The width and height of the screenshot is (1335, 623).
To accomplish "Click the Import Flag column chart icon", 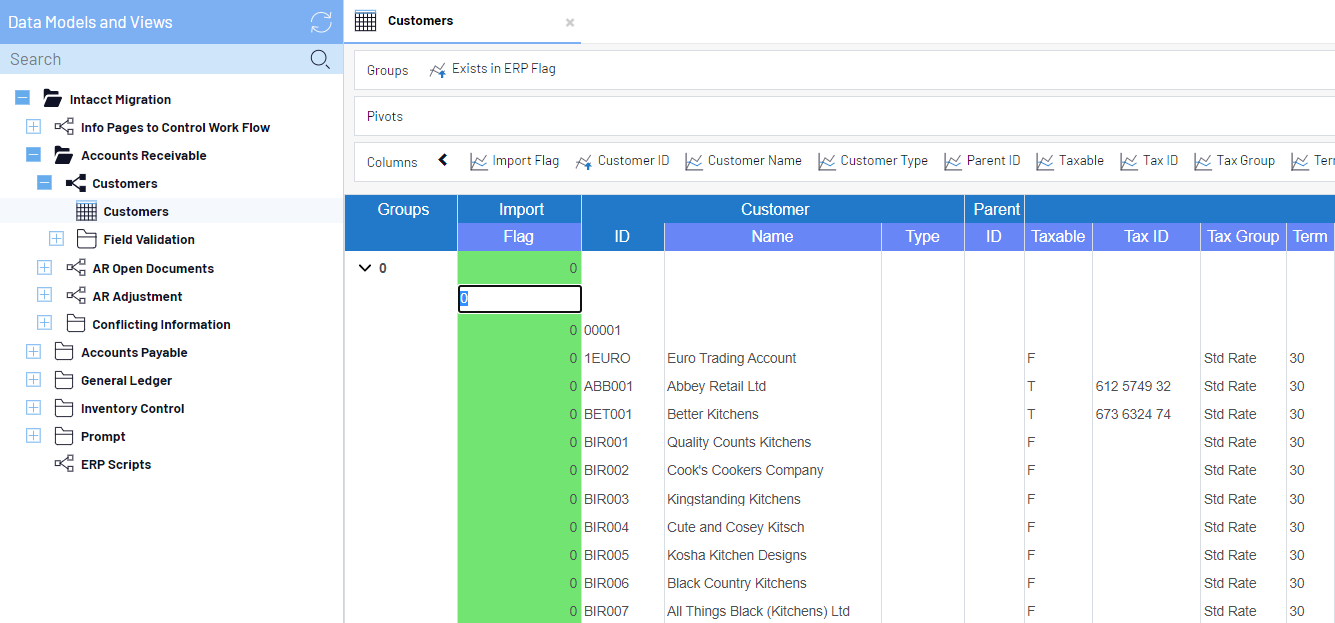I will coord(479,161).
